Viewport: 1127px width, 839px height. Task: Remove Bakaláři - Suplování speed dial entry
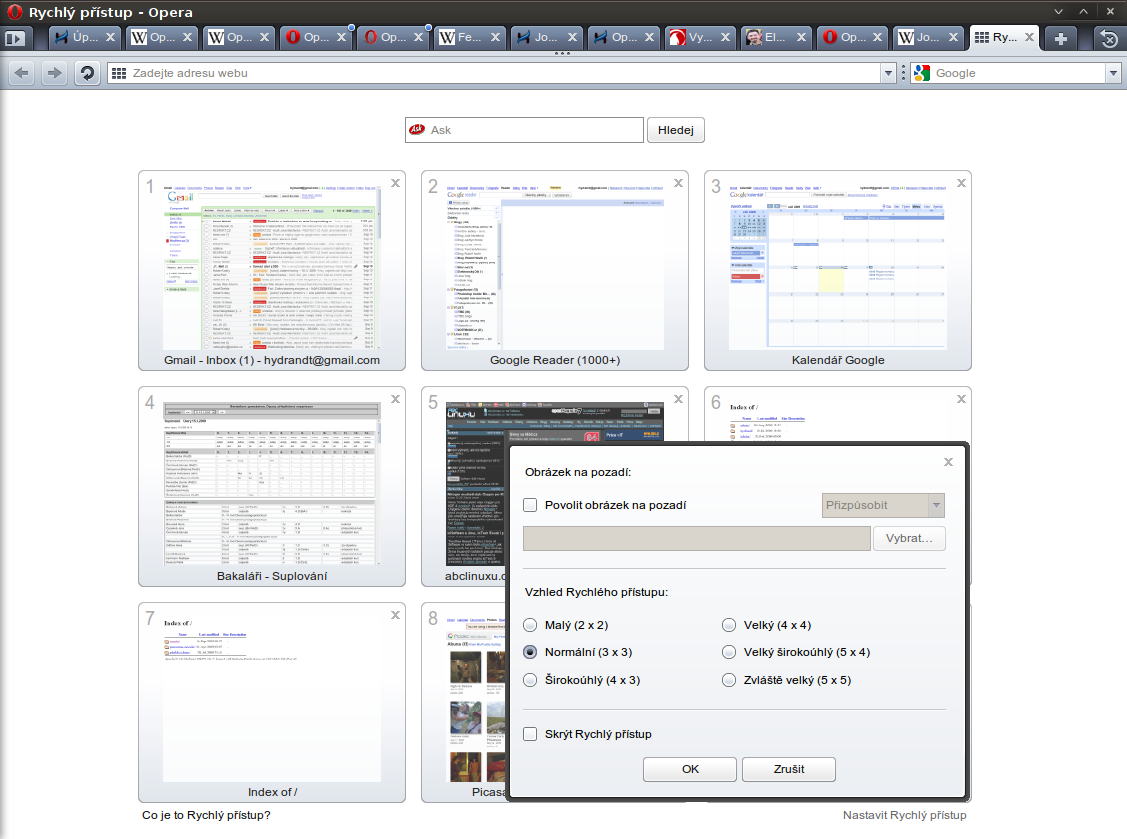pos(395,399)
